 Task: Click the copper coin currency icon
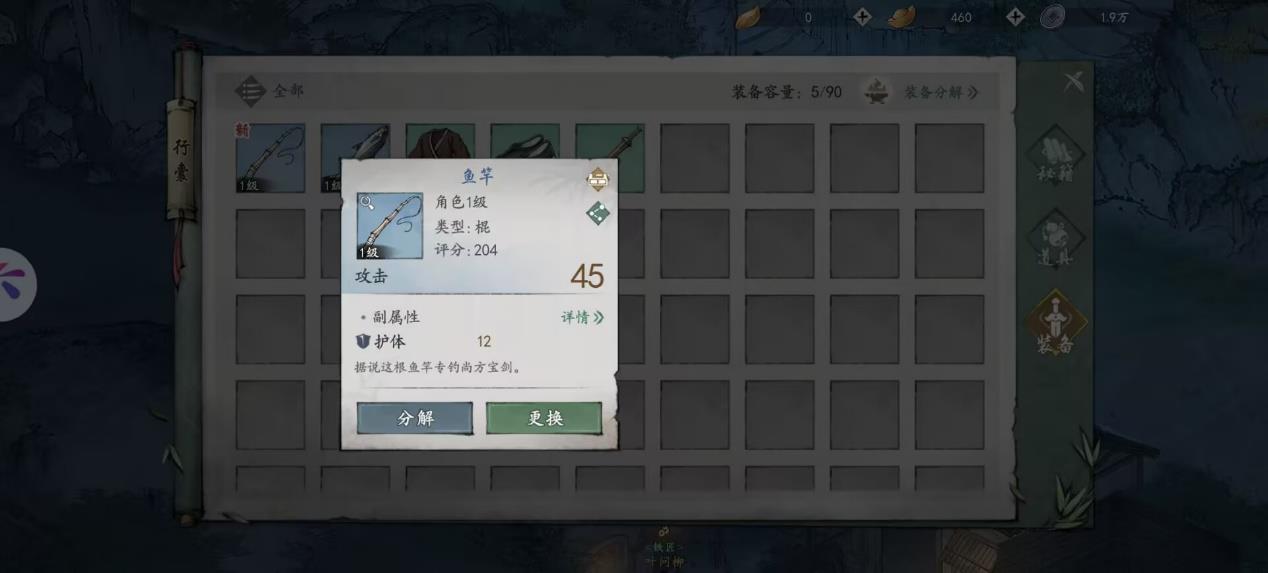tap(1052, 16)
